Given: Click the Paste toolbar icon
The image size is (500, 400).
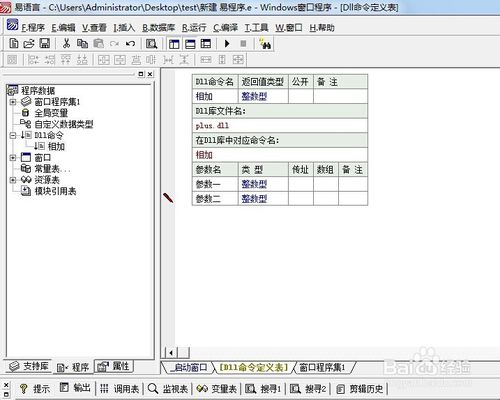Looking at the screenshot, I should point(98,44).
